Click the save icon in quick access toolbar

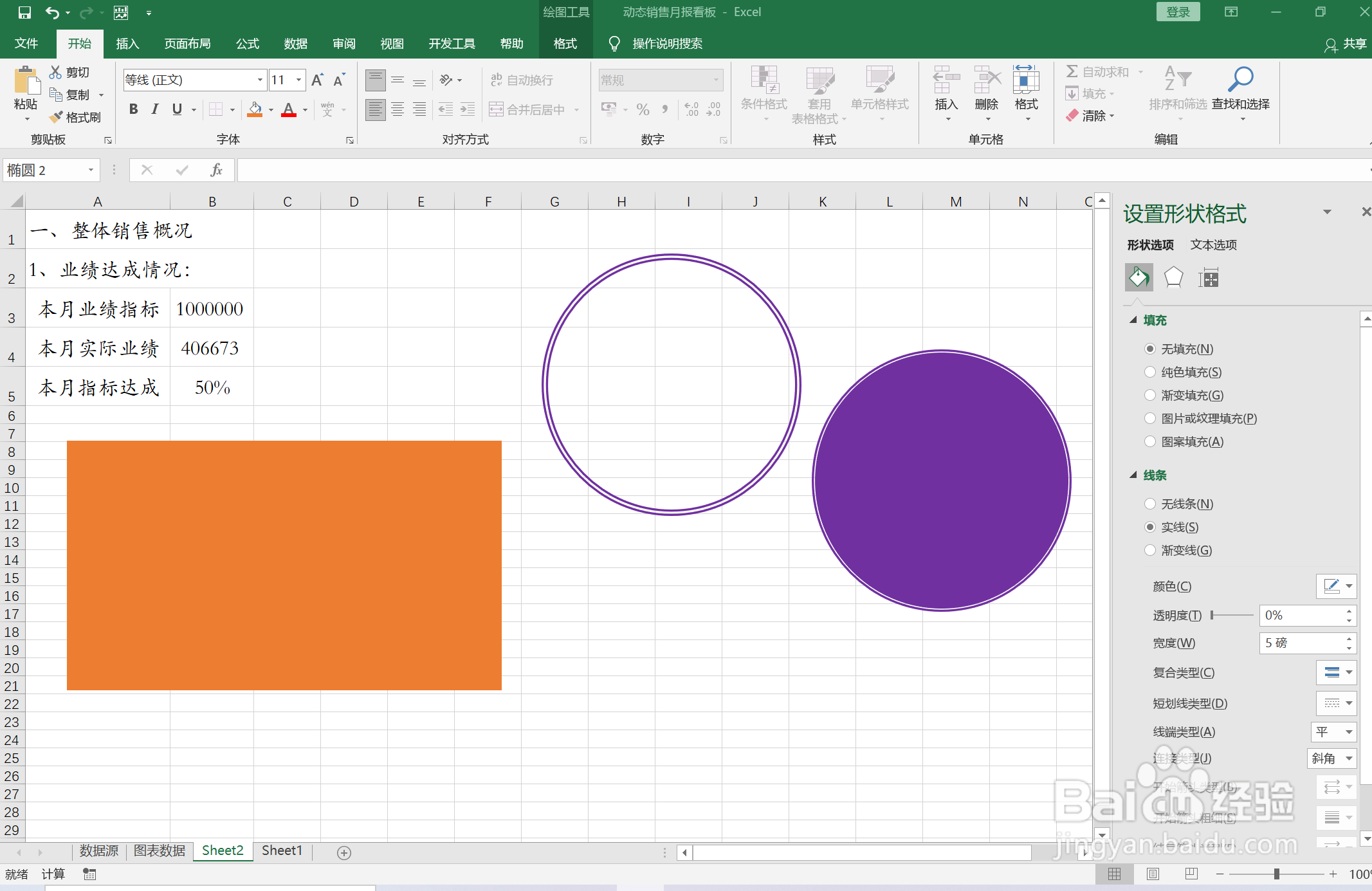[24, 12]
